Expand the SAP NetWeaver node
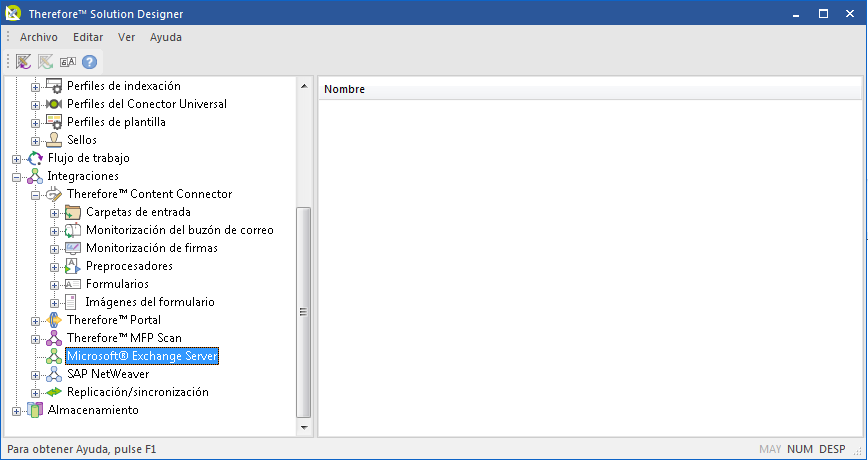This screenshot has width=868, height=461. [x=35, y=375]
